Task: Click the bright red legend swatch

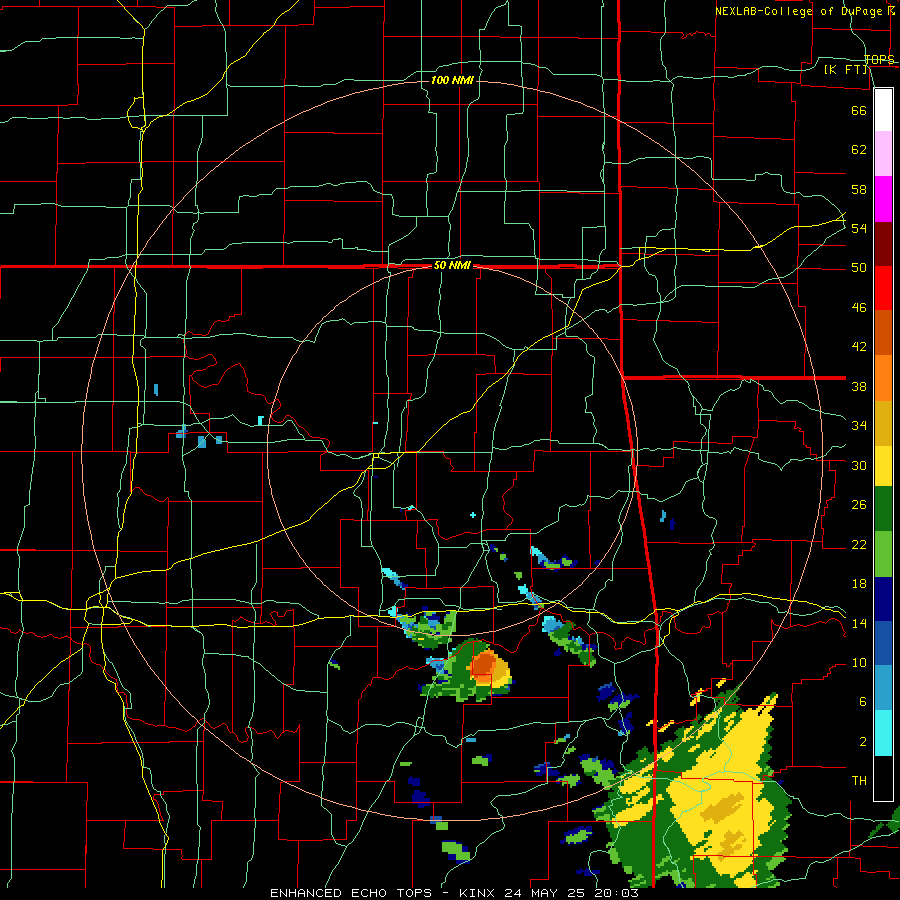Action: point(883,288)
